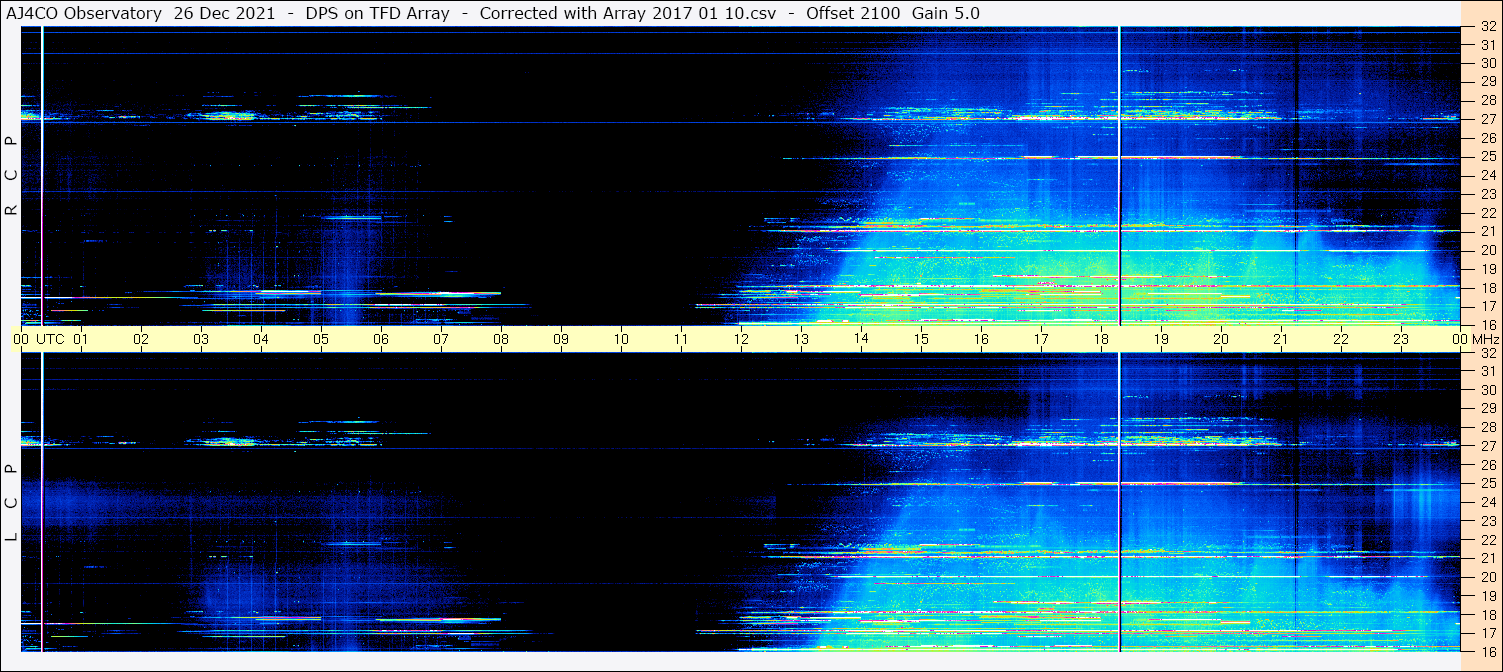
Task: Choose the 22 MHz label of the LCP panel
Action: 1487,539
